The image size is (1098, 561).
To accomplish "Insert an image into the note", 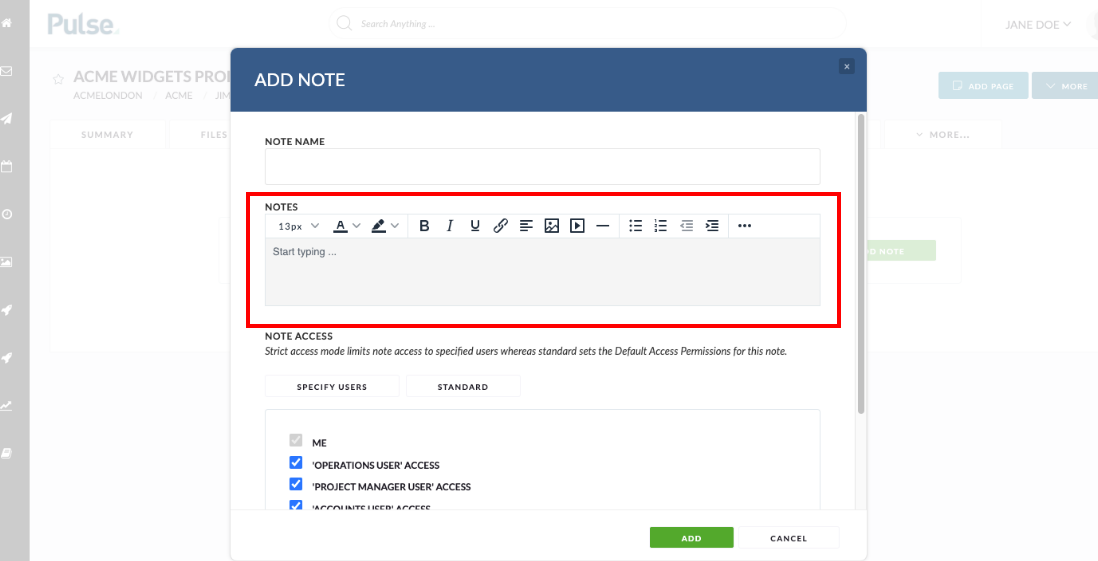I will click(x=552, y=226).
